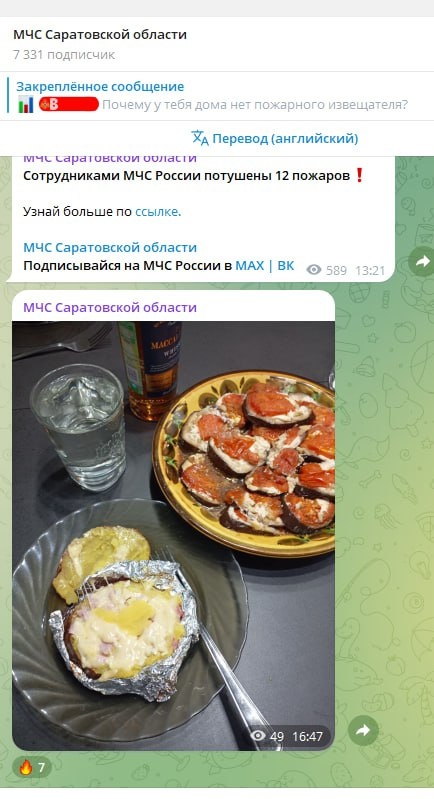434x799 pixels.
Task: Follow the ссылке hyperlink in the post
Action: coord(157,211)
